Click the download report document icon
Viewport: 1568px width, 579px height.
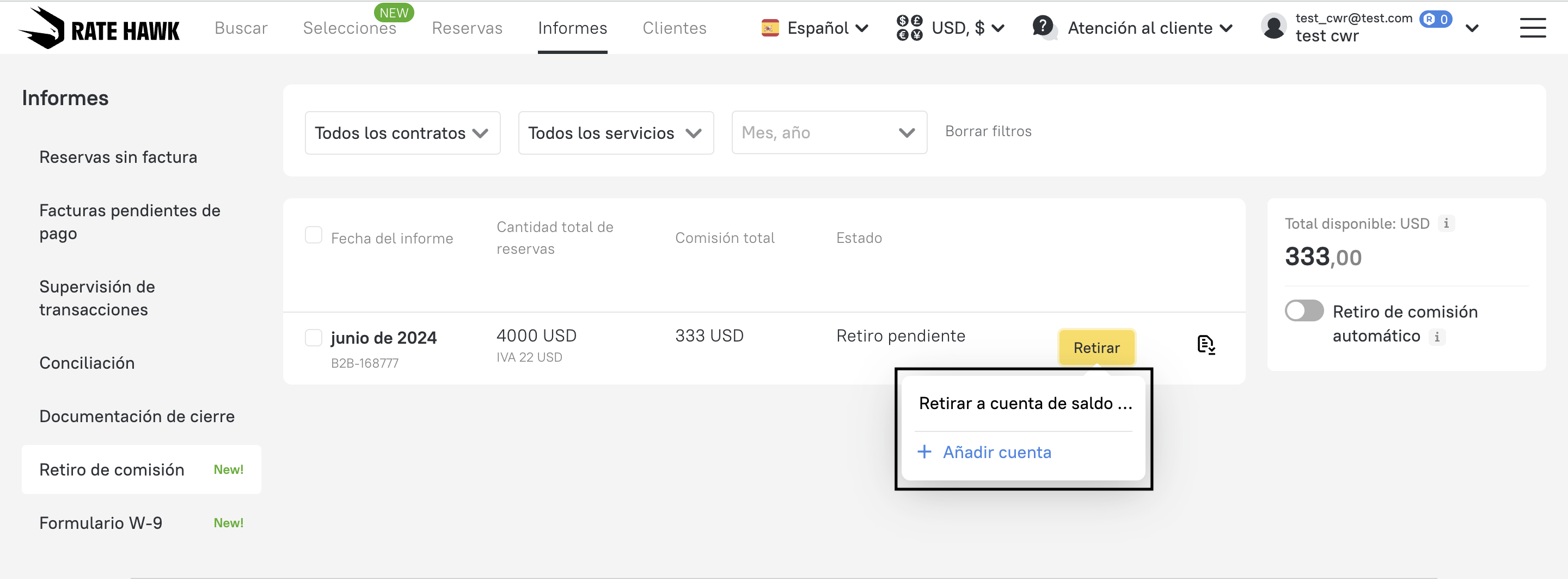pyautogui.click(x=1205, y=345)
